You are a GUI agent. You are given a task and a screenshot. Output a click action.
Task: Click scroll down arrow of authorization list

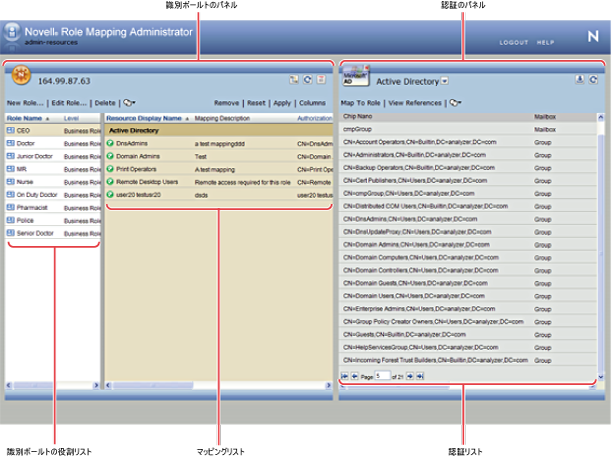(601, 377)
